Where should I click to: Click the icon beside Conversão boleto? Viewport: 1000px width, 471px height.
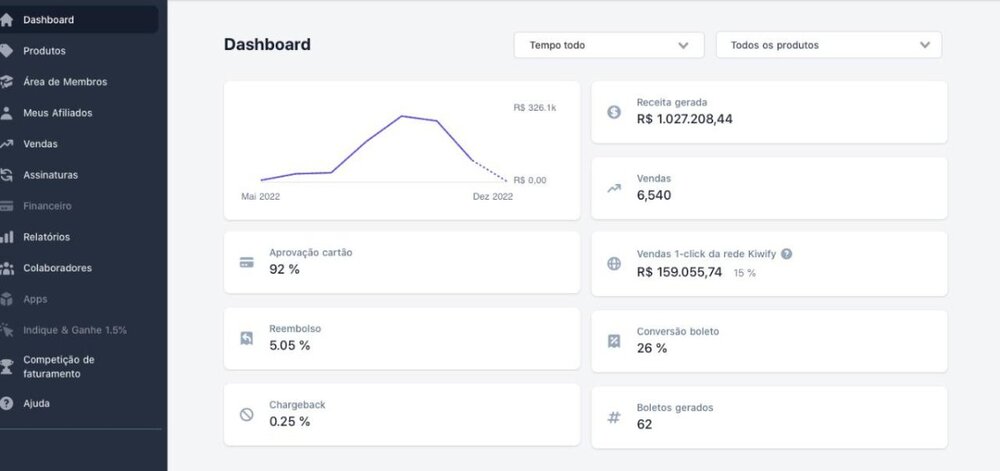point(614,341)
